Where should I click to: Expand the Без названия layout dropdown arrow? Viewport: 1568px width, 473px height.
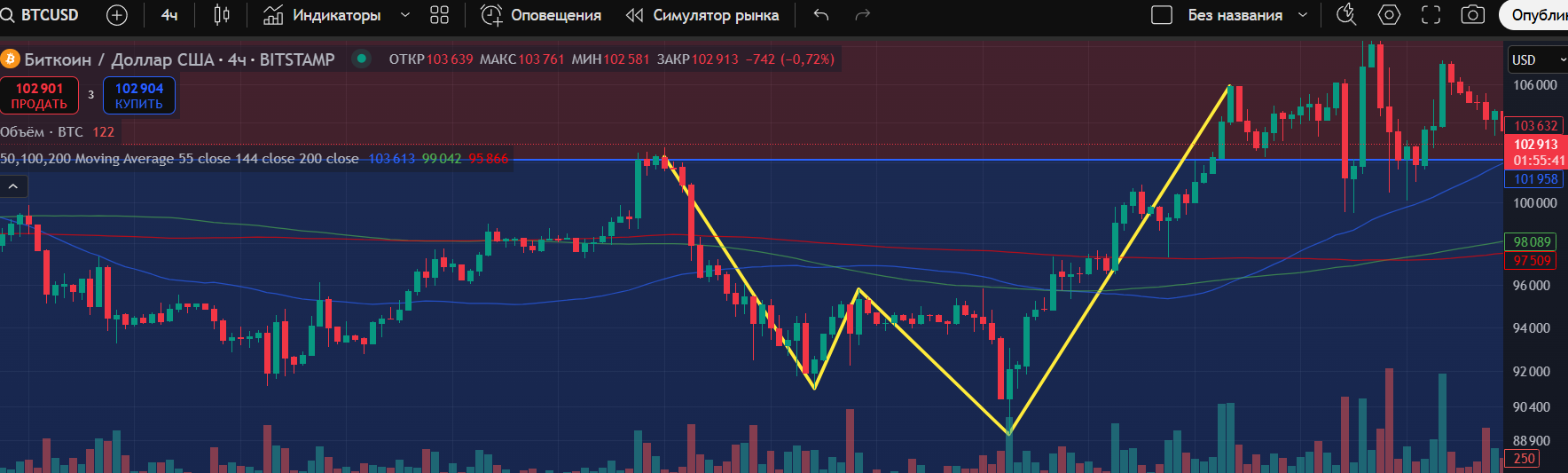(x=1303, y=15)
